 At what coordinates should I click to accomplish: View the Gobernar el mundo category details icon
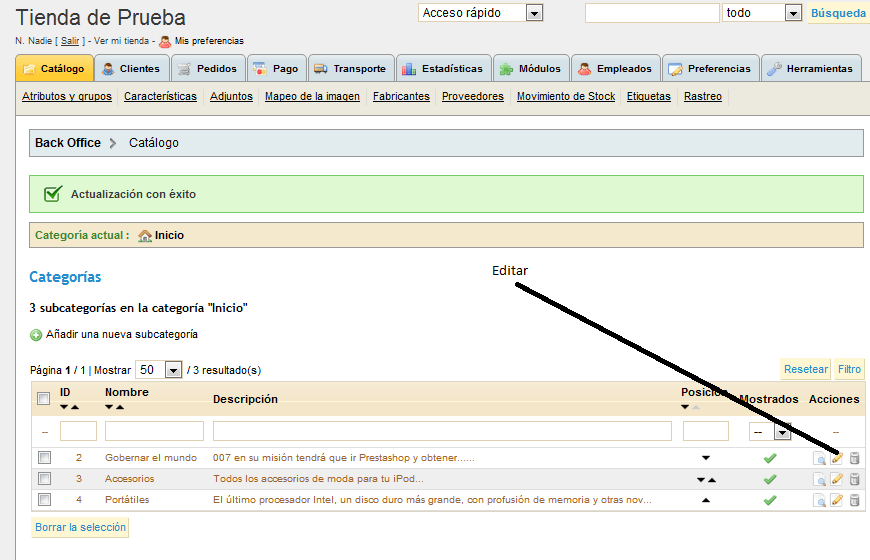[x=819, y=459]
